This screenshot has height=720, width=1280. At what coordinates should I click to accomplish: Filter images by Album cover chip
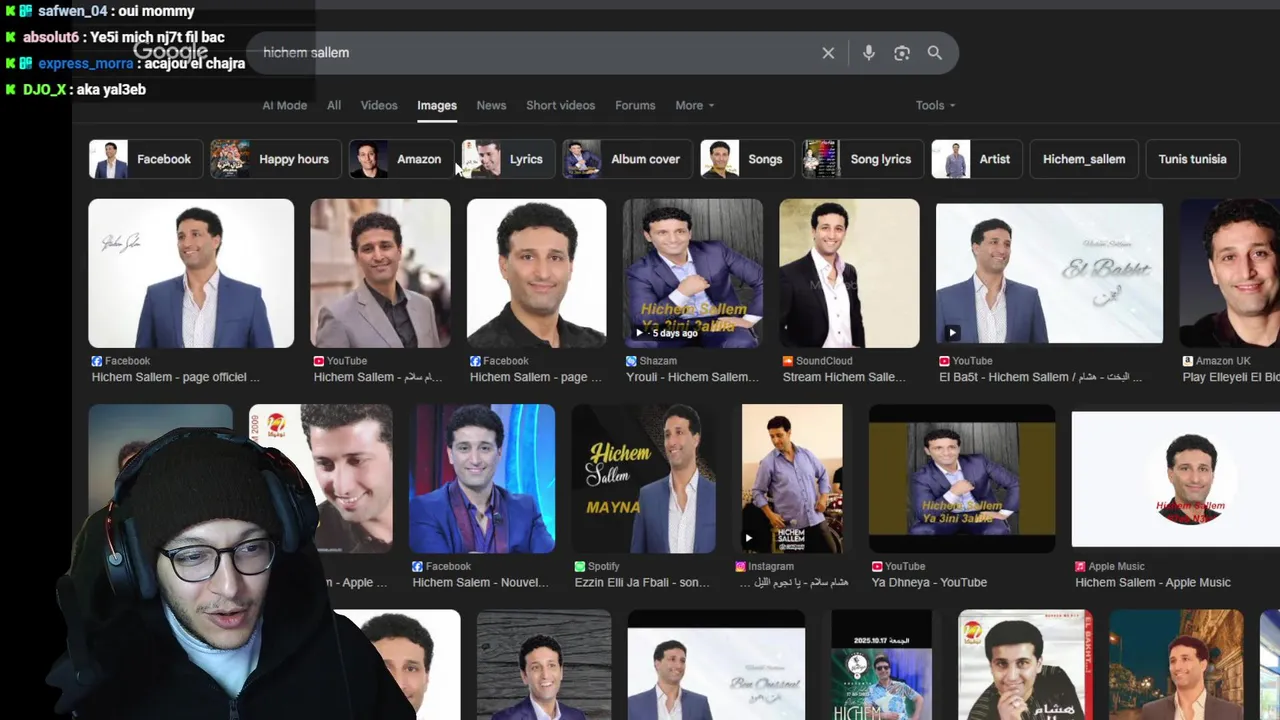[628, 159]
